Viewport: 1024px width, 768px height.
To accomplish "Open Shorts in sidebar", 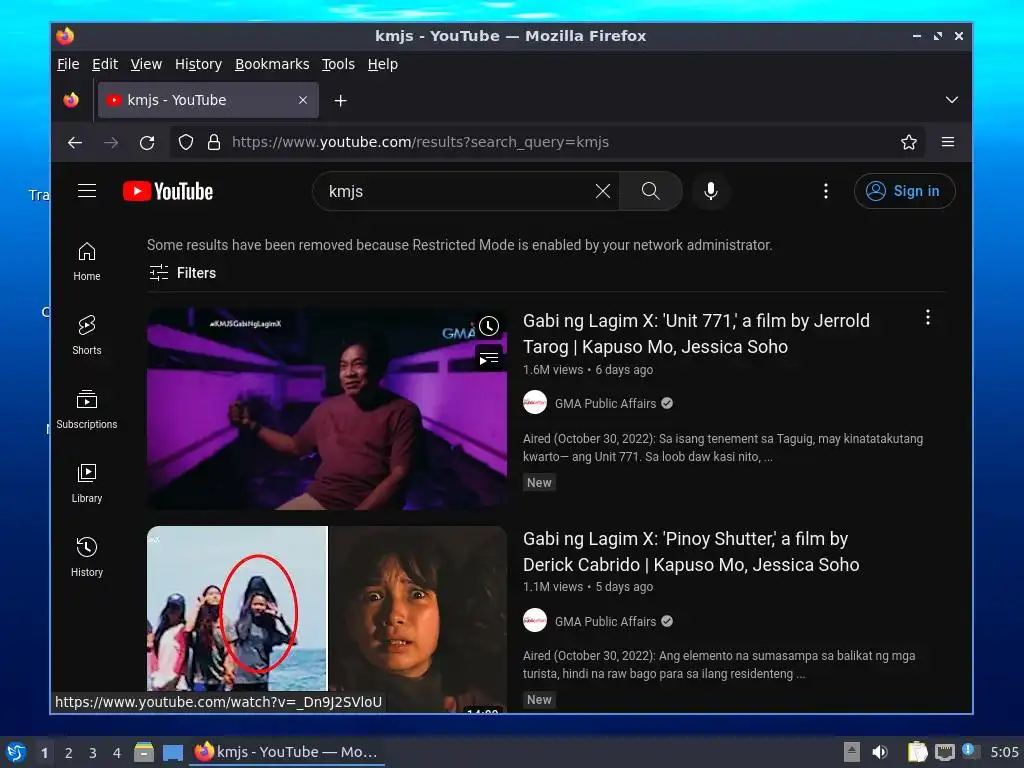I will [87, 335].
